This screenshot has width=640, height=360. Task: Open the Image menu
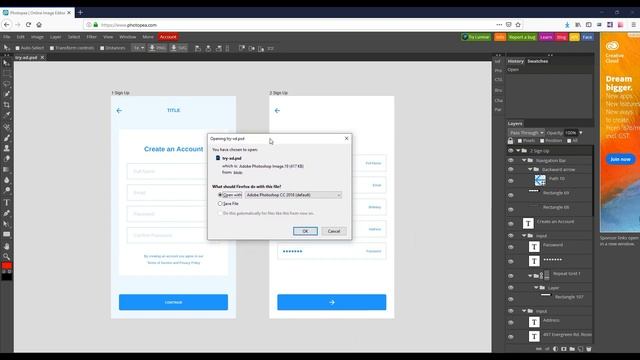37,37
